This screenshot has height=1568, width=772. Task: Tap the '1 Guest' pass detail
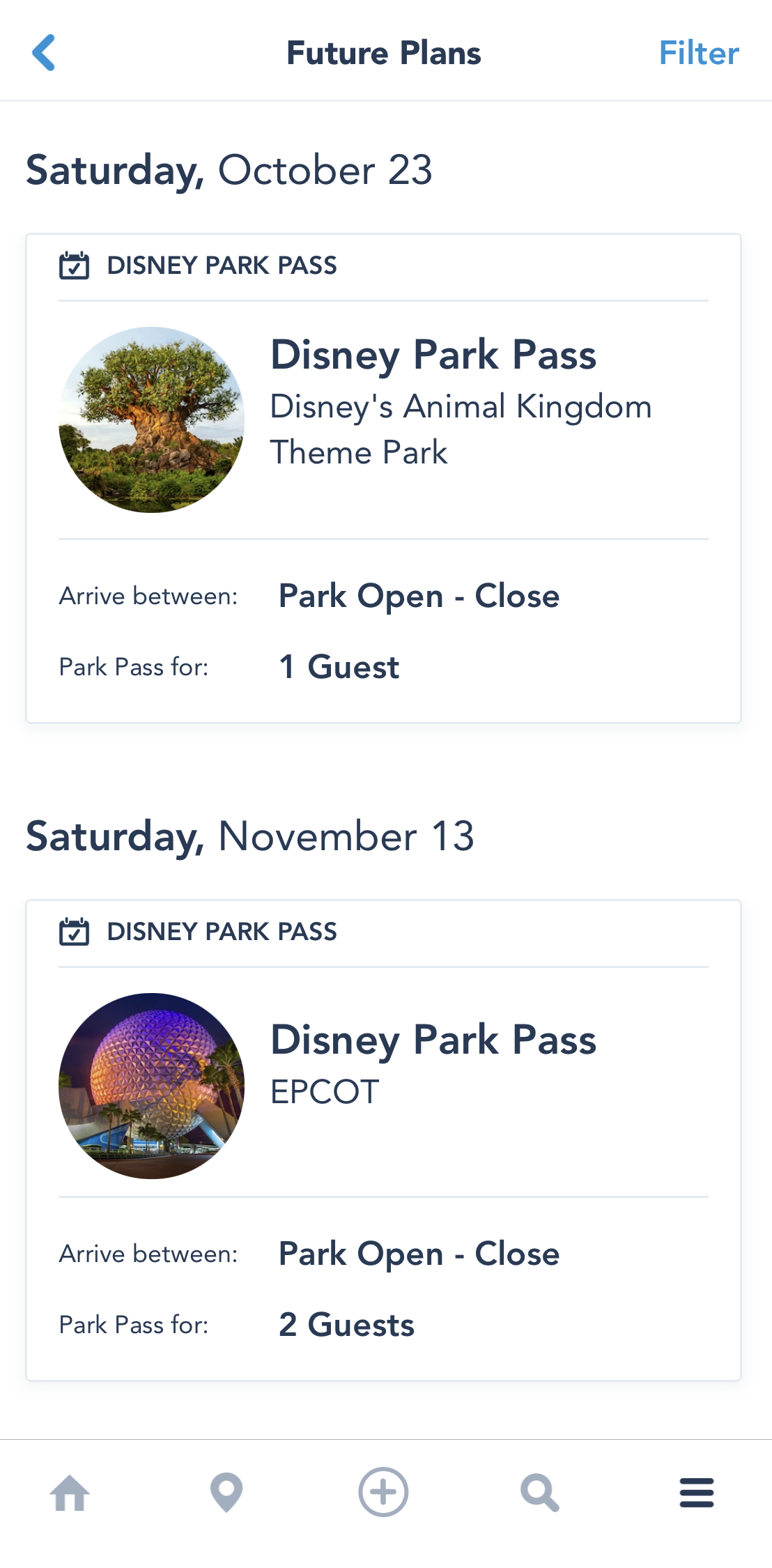[x=339, y=667]
